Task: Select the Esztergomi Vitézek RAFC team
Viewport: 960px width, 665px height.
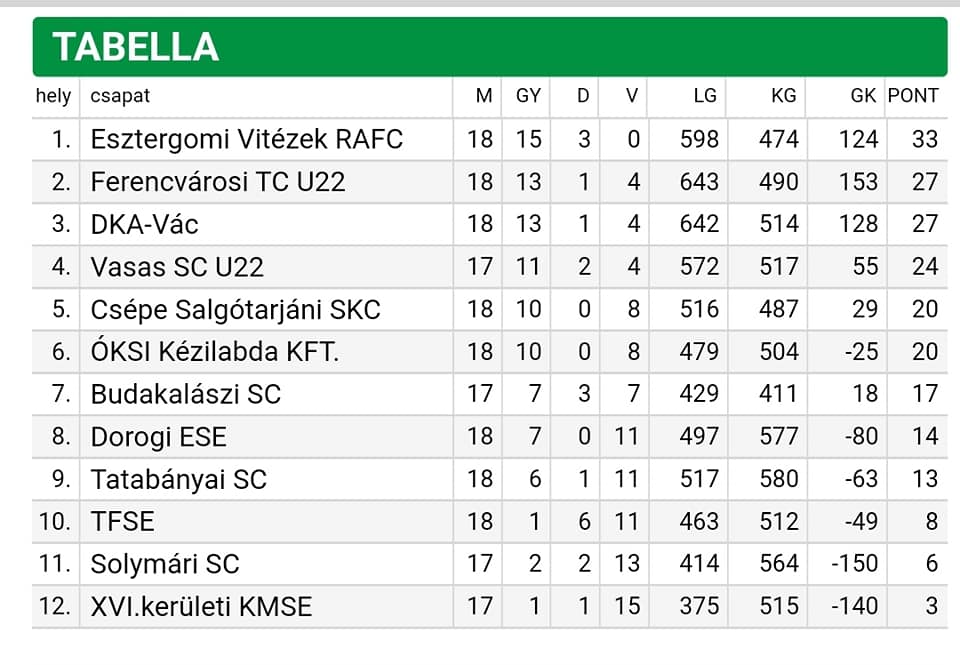Action: coord(247,139)
